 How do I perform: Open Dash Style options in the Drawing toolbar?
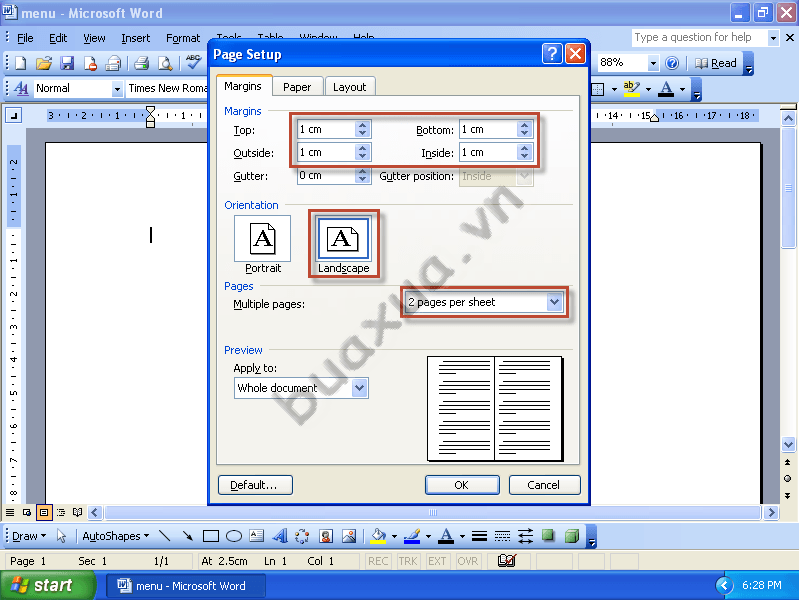[502, 536]
